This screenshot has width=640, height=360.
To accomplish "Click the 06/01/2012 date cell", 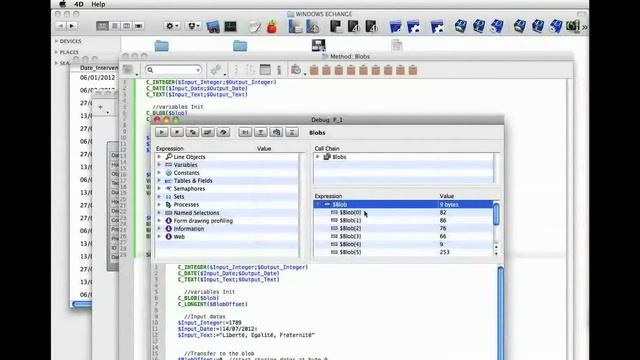I will click(x=98, y=78).
